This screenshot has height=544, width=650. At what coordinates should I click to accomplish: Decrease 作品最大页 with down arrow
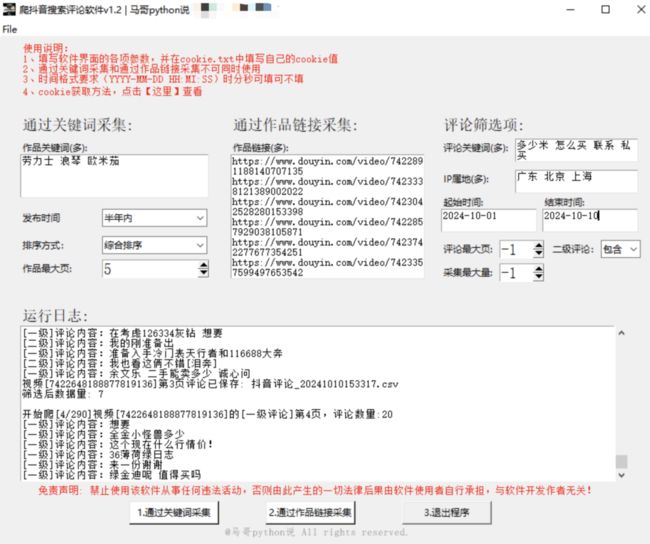203,273
